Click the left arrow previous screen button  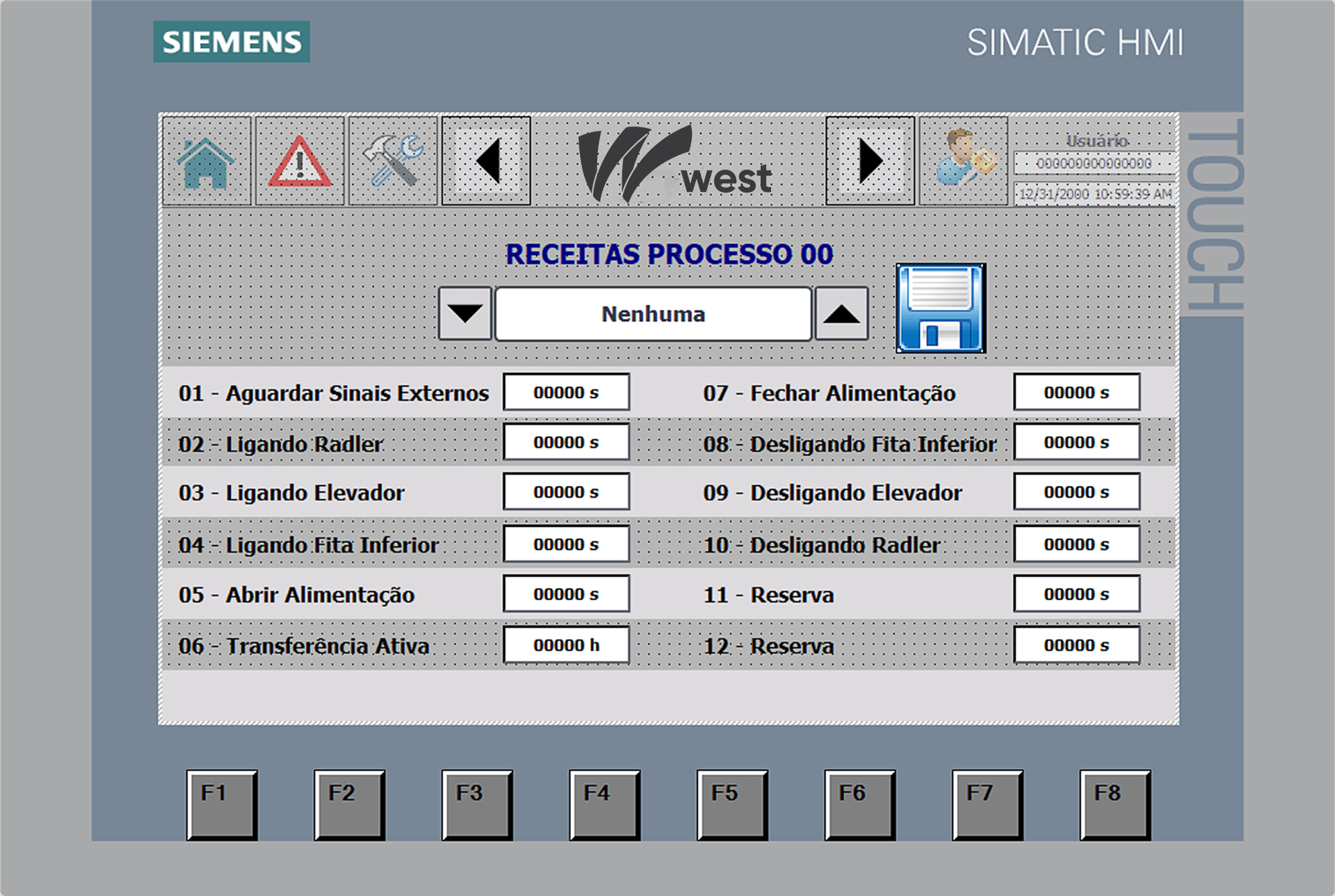pyautogui.click(x=486, y=161)
